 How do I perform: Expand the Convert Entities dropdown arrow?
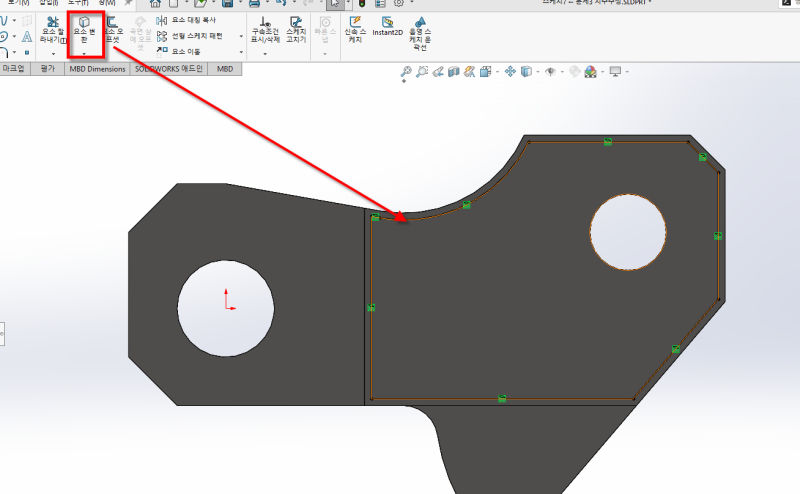click(x=84, y=53)
